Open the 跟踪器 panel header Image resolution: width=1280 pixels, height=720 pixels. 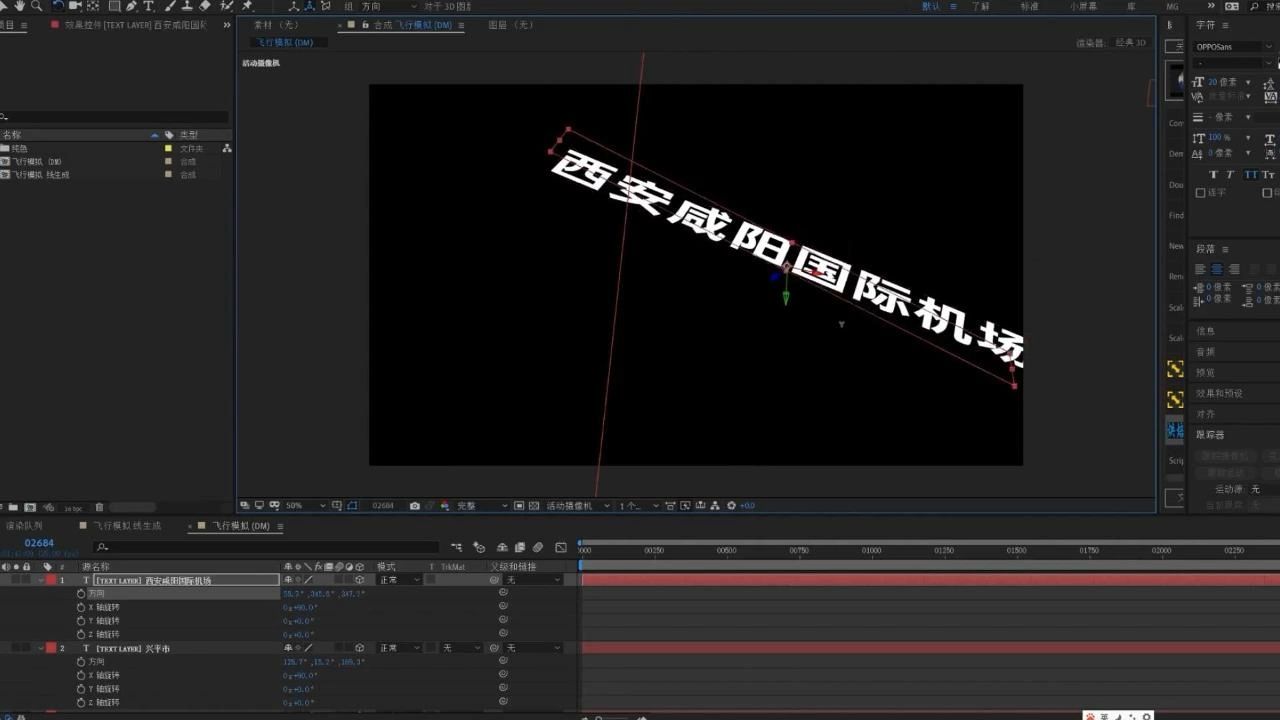(x=1210, y=434)
